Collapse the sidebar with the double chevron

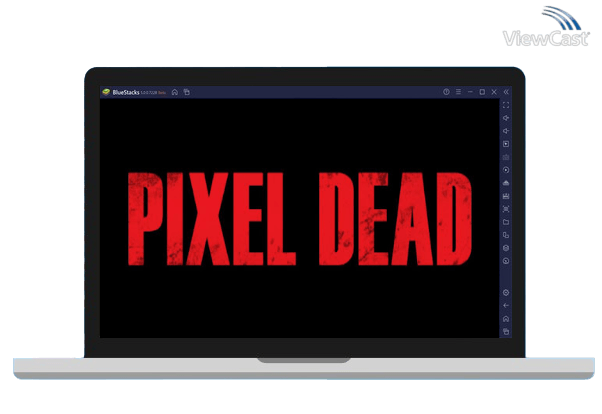[506, 92]
